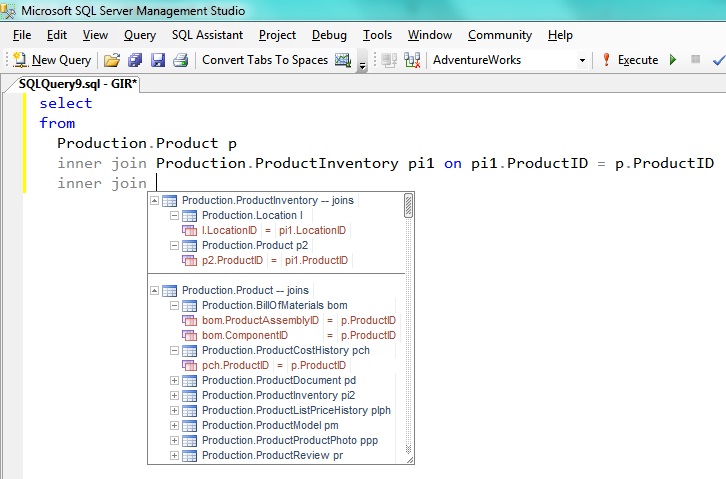Image resolution: width=726 pixels, height=479 pixels.
Task: Click the red exclamation Execute icon
Action: (606, 59)
